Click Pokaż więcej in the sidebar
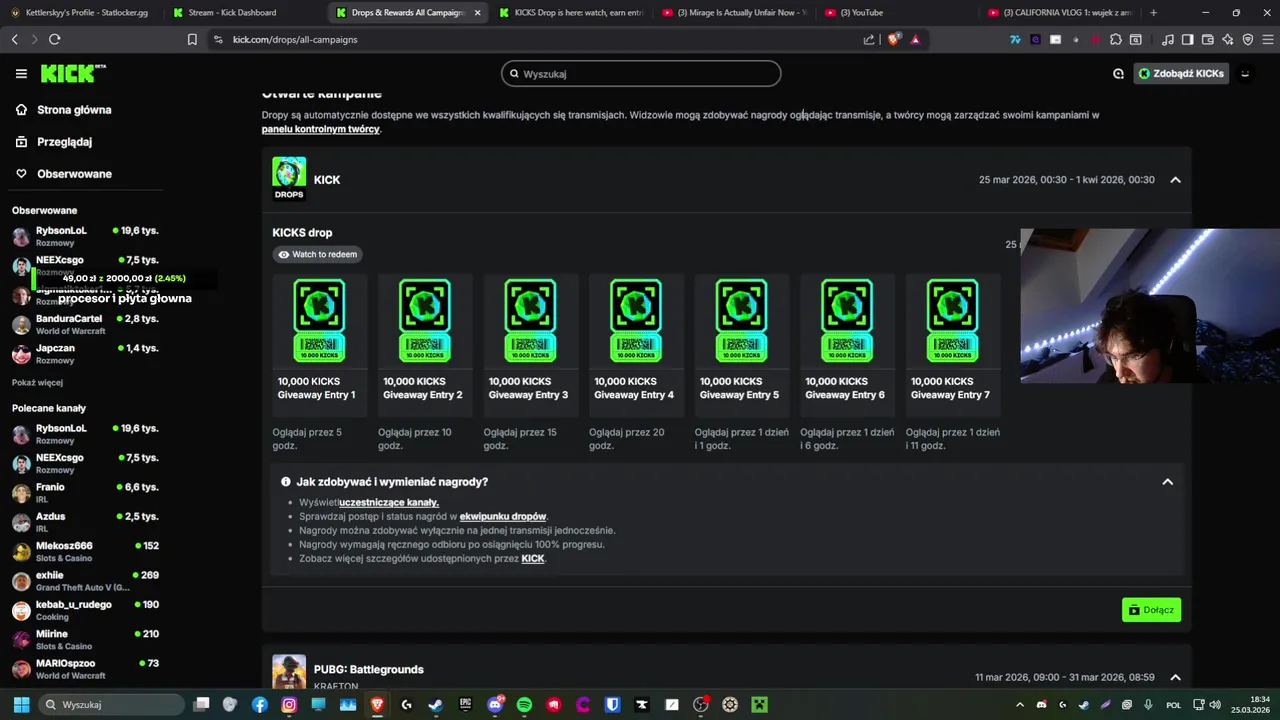1280x720 pixels. tap(37, 383)
